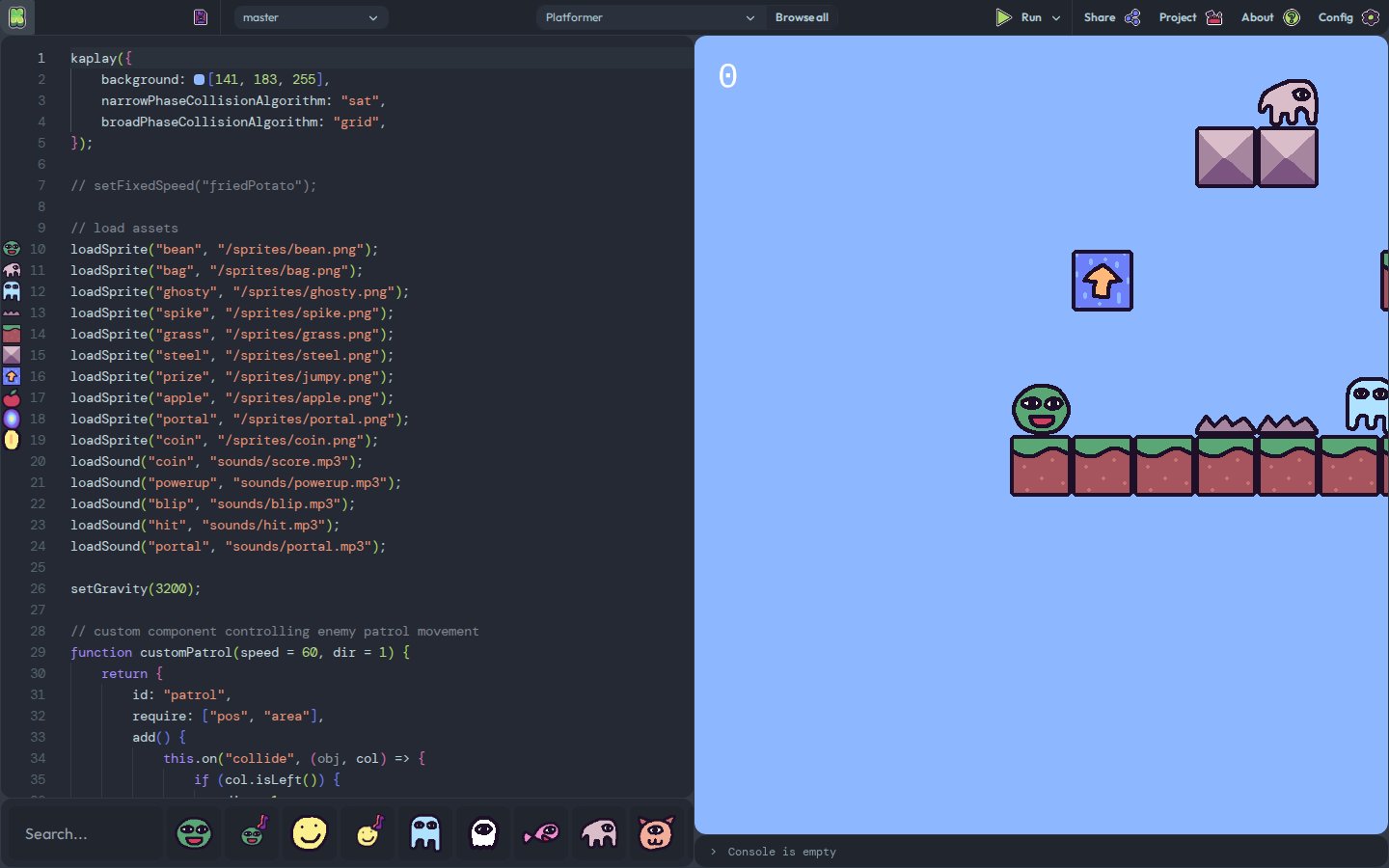Open the Platformer example dropdown
This screenshot has height=868, width=1389.
pos(651,17)
